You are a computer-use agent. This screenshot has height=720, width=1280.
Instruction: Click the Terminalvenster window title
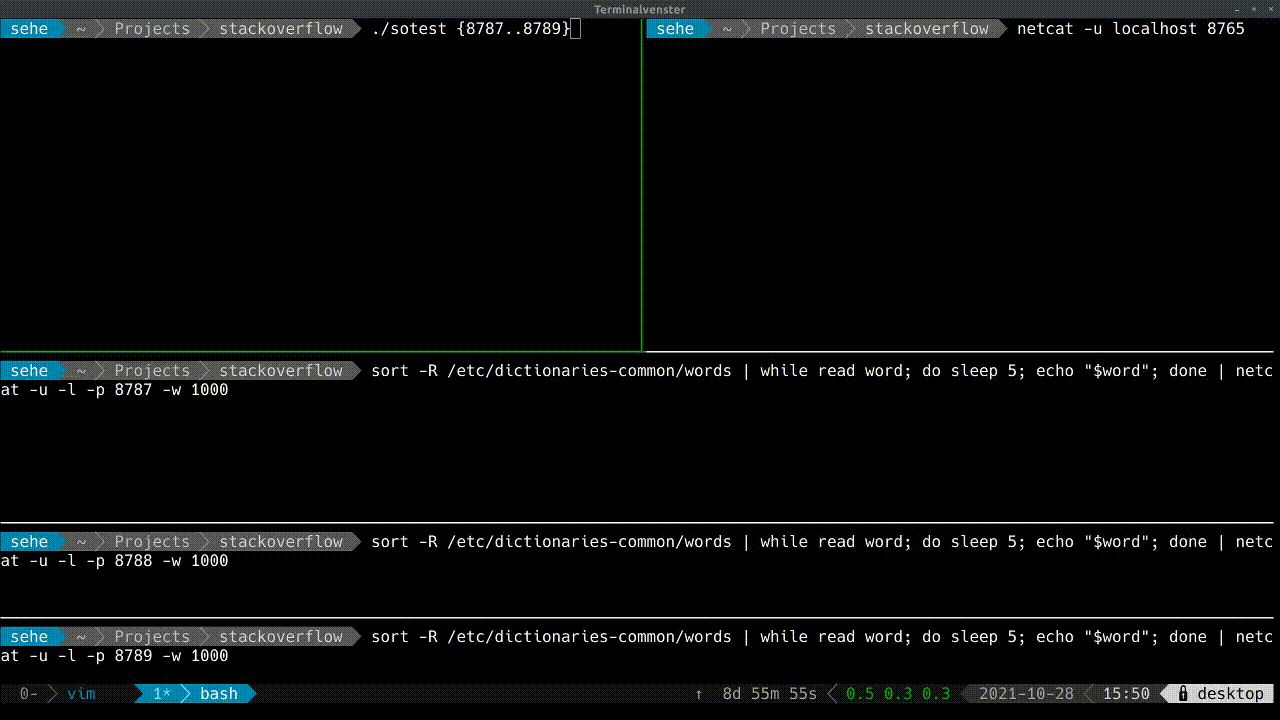pos(639,9)
